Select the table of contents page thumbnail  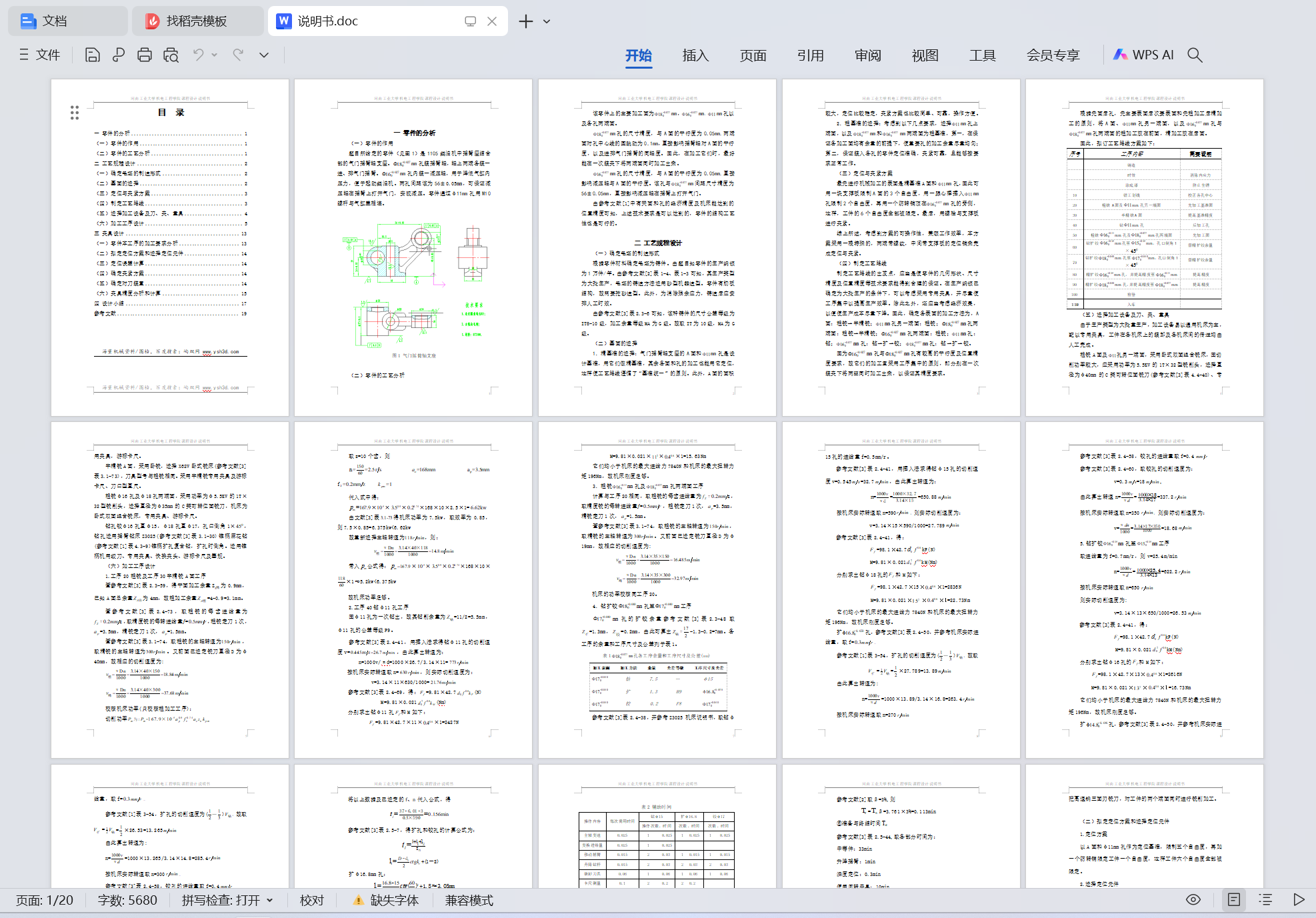point(170,247)
